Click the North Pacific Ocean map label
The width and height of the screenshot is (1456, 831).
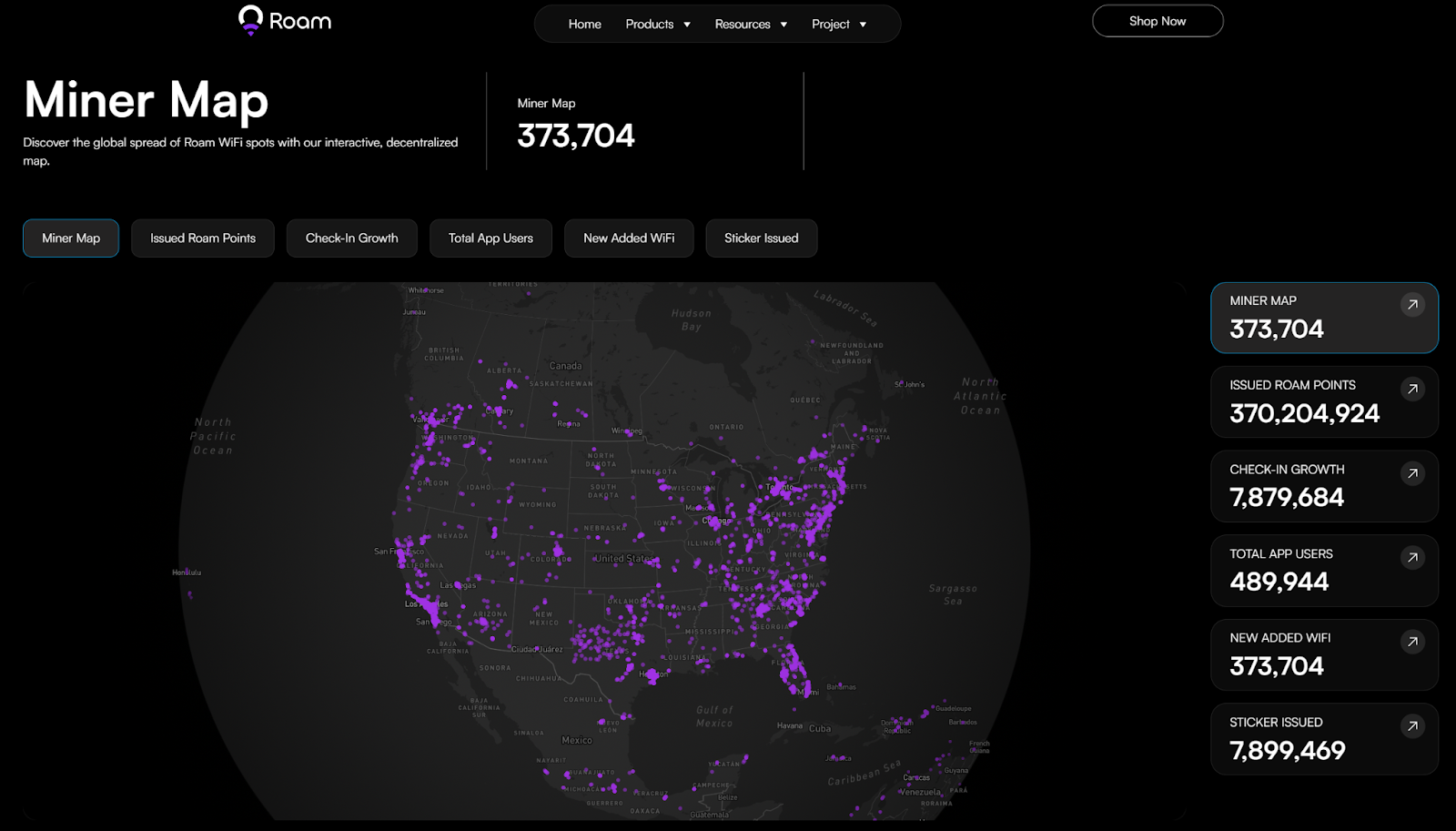click(x=213, y=436)
